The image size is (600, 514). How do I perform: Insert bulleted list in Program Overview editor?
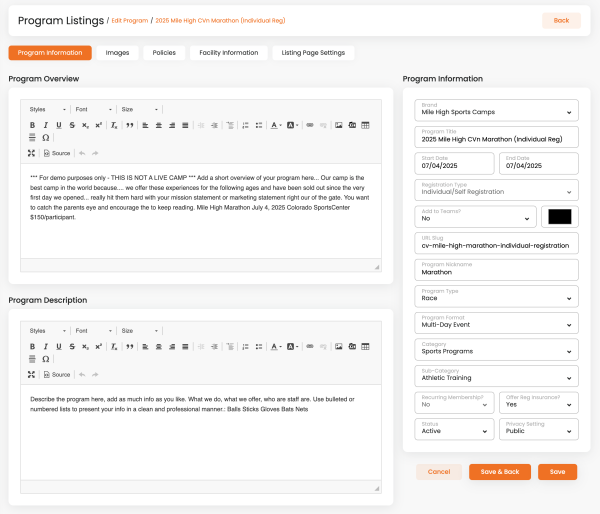click(x=259, y=125)
